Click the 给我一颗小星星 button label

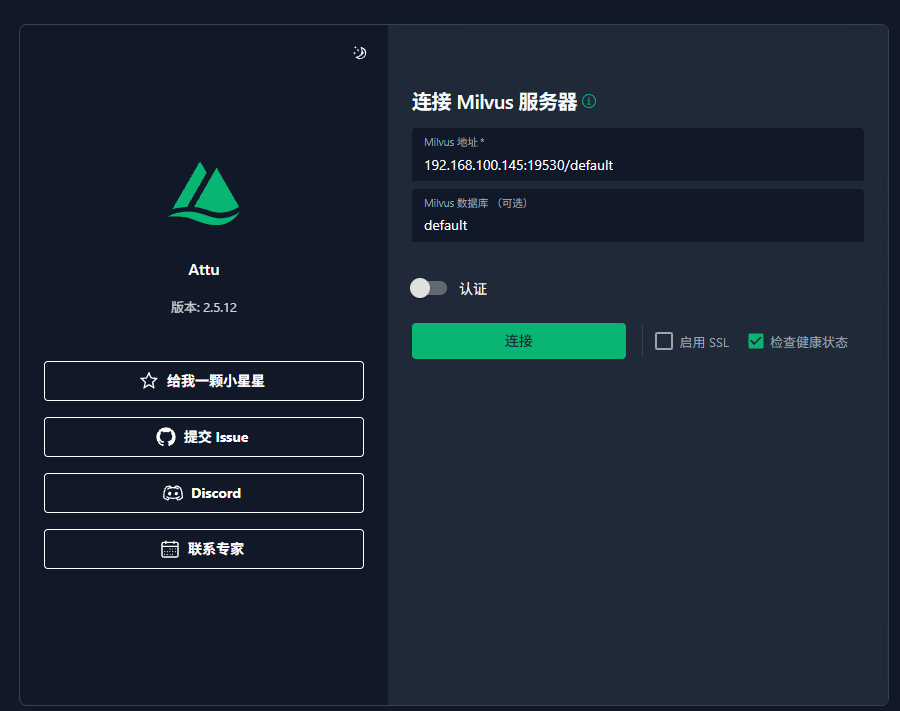(x=216, y=381)
